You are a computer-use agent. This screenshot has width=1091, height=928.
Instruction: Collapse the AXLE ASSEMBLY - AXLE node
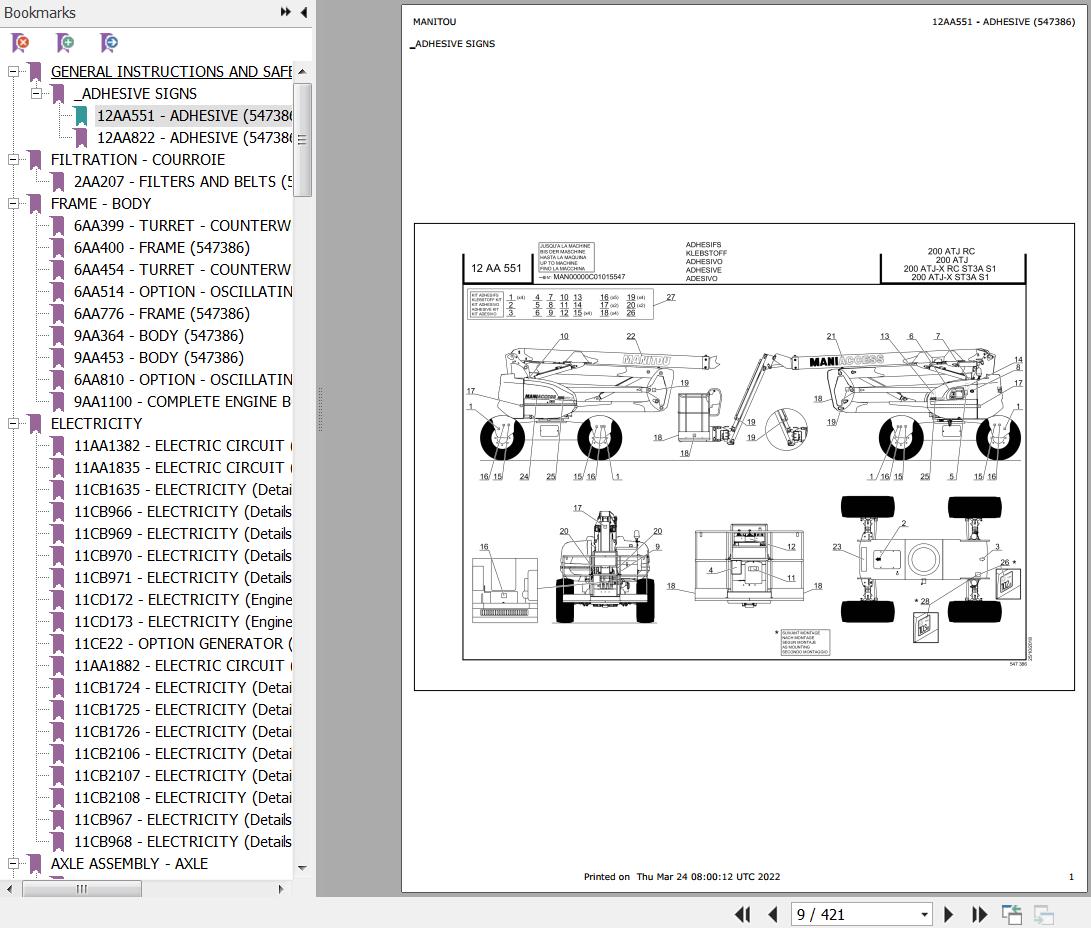(13, 863)
